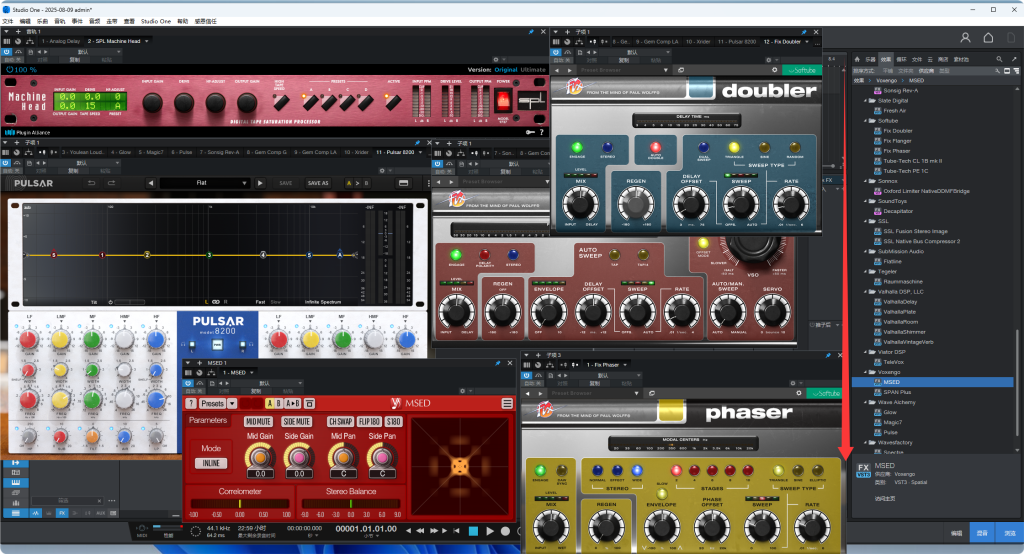The height and width of the screenshot is (554, 1024).
Task: Click start page house icon in top bar
Action: 988,38
